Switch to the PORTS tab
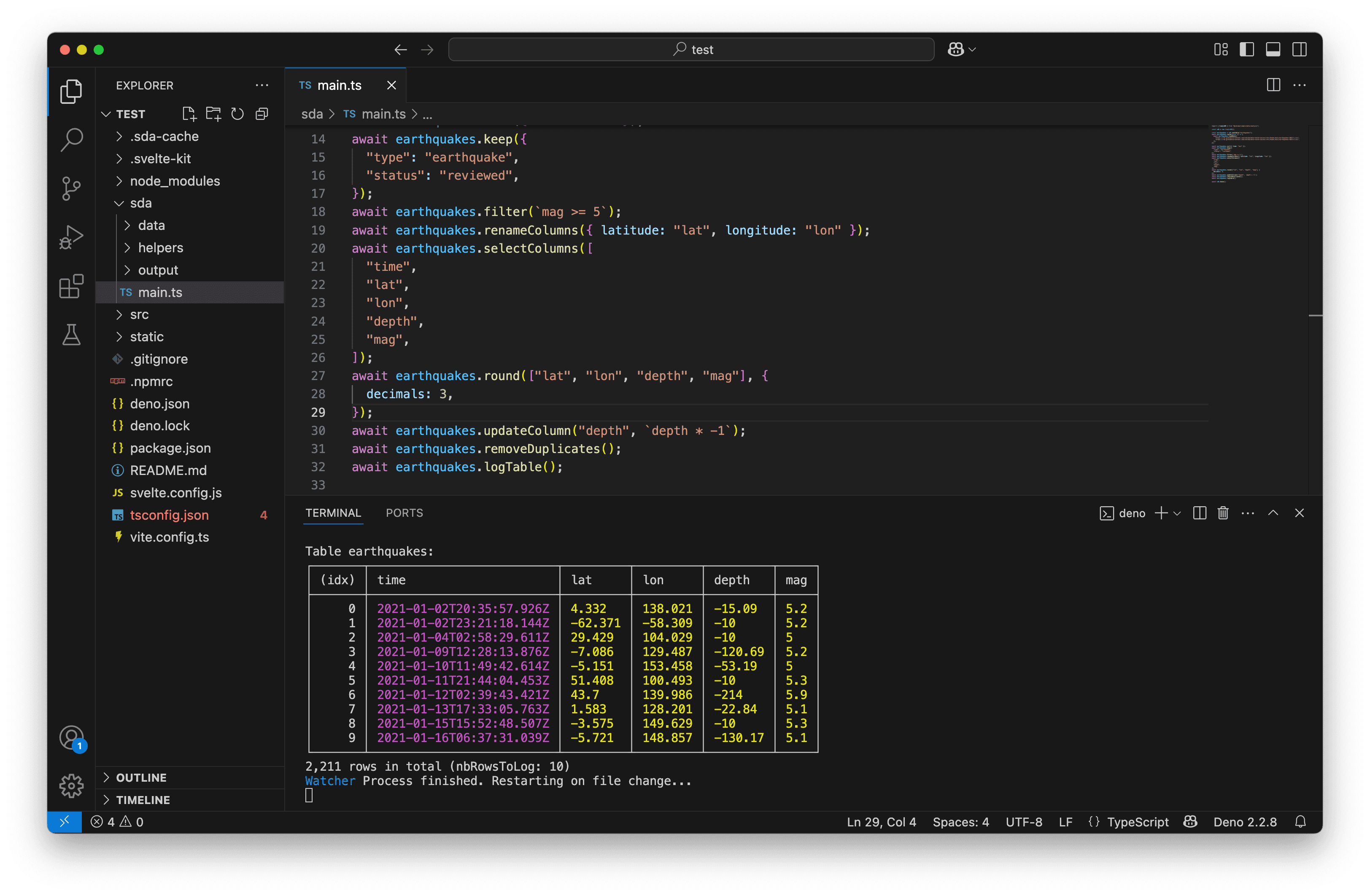 [405, 513]
